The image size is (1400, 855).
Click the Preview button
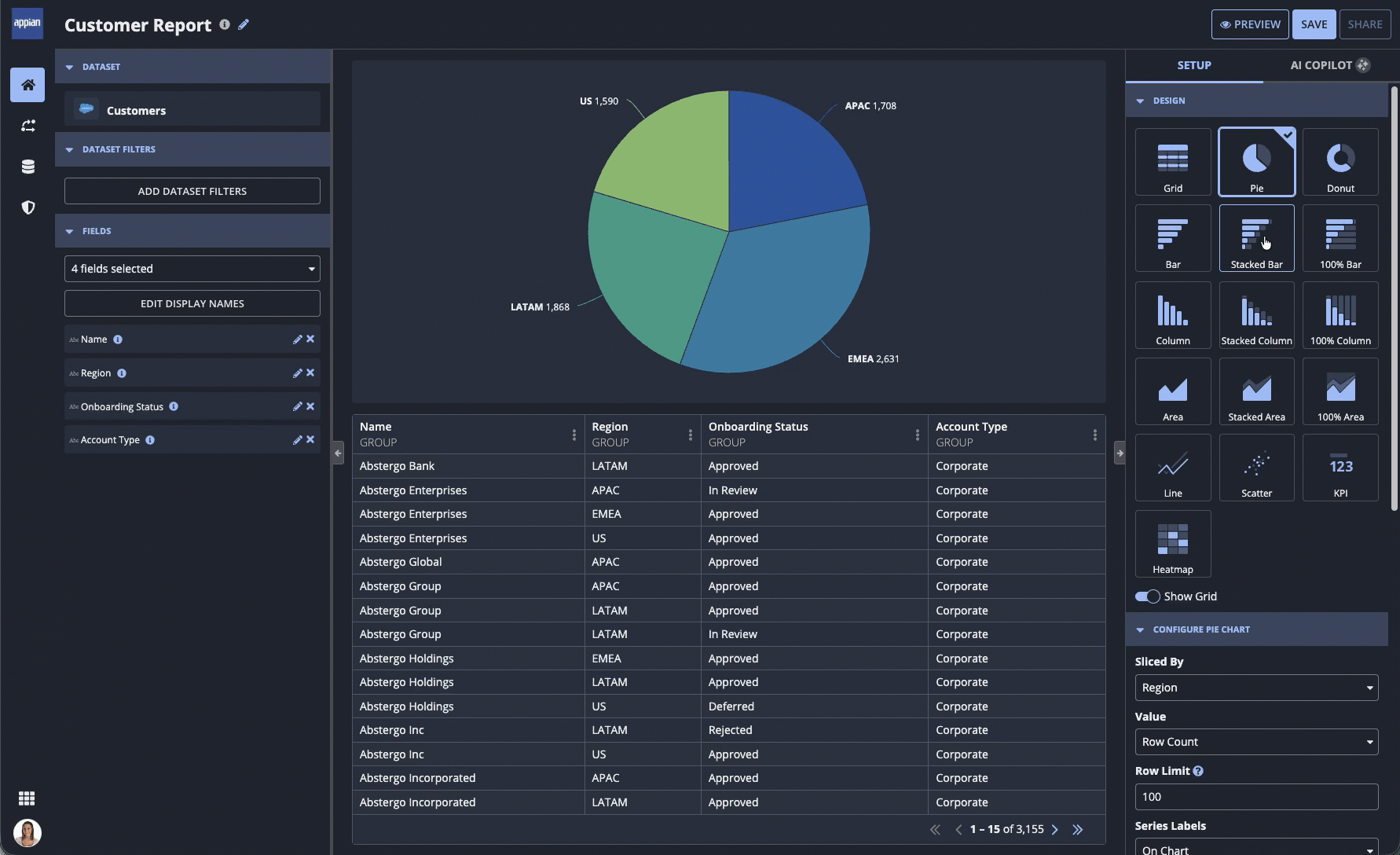coord(1250,24)
